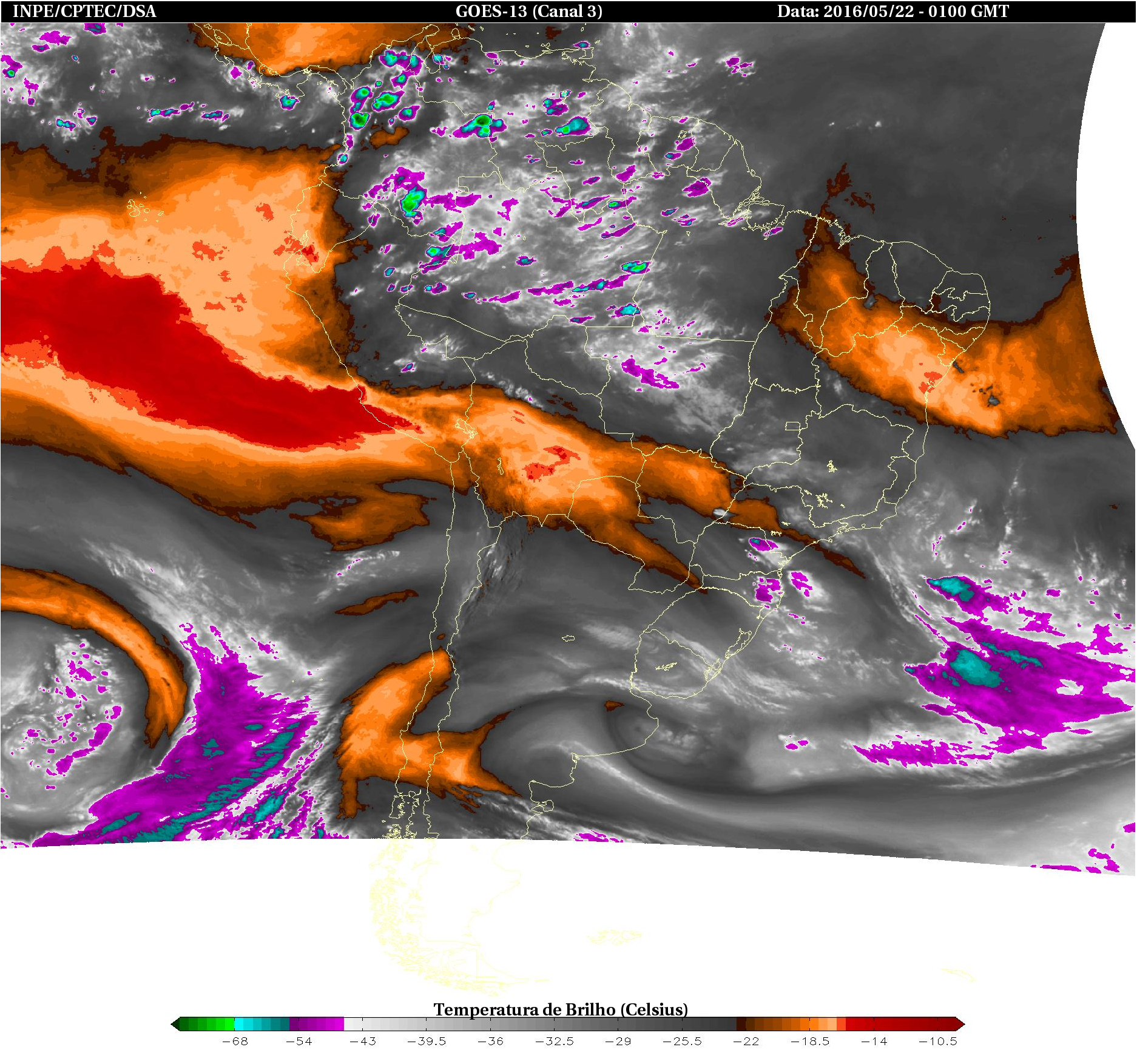This screenshot has height=1064, width=1137.
Task: Click the -32.5 colorbar label
Action: coord(555,1041)
